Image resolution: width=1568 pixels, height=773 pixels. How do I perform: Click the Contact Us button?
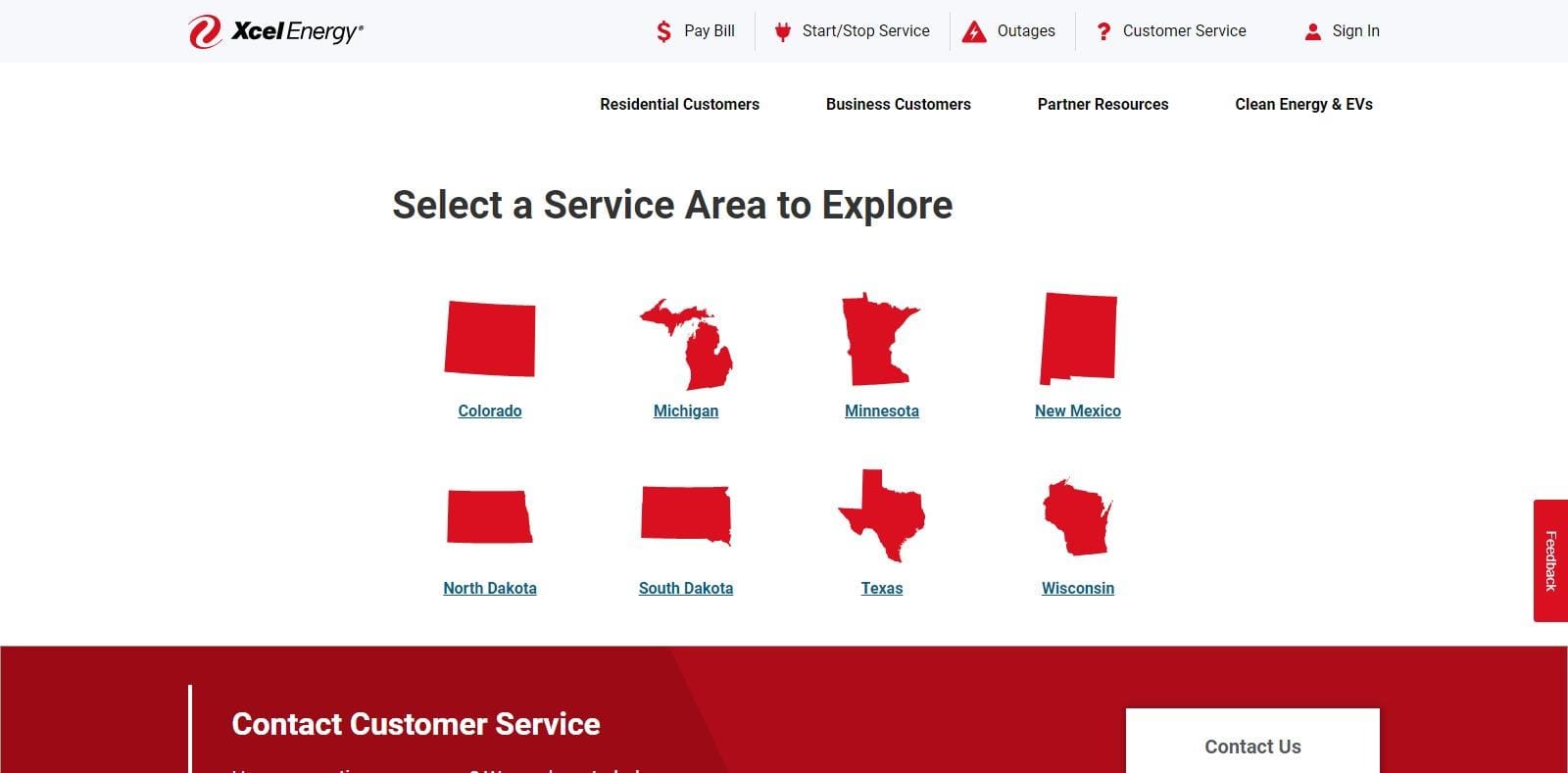(x=1252, y=742)
